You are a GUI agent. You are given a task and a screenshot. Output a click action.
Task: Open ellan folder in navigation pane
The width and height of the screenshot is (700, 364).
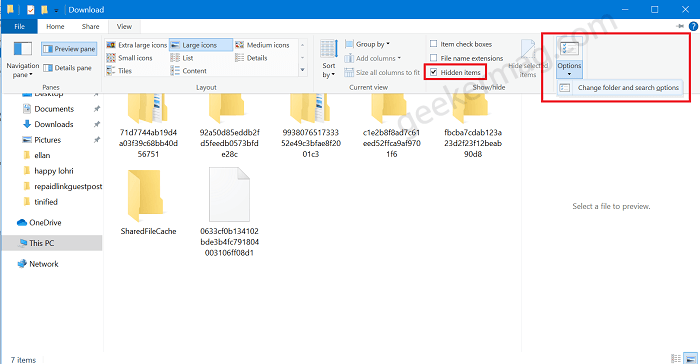pos(42,155)
